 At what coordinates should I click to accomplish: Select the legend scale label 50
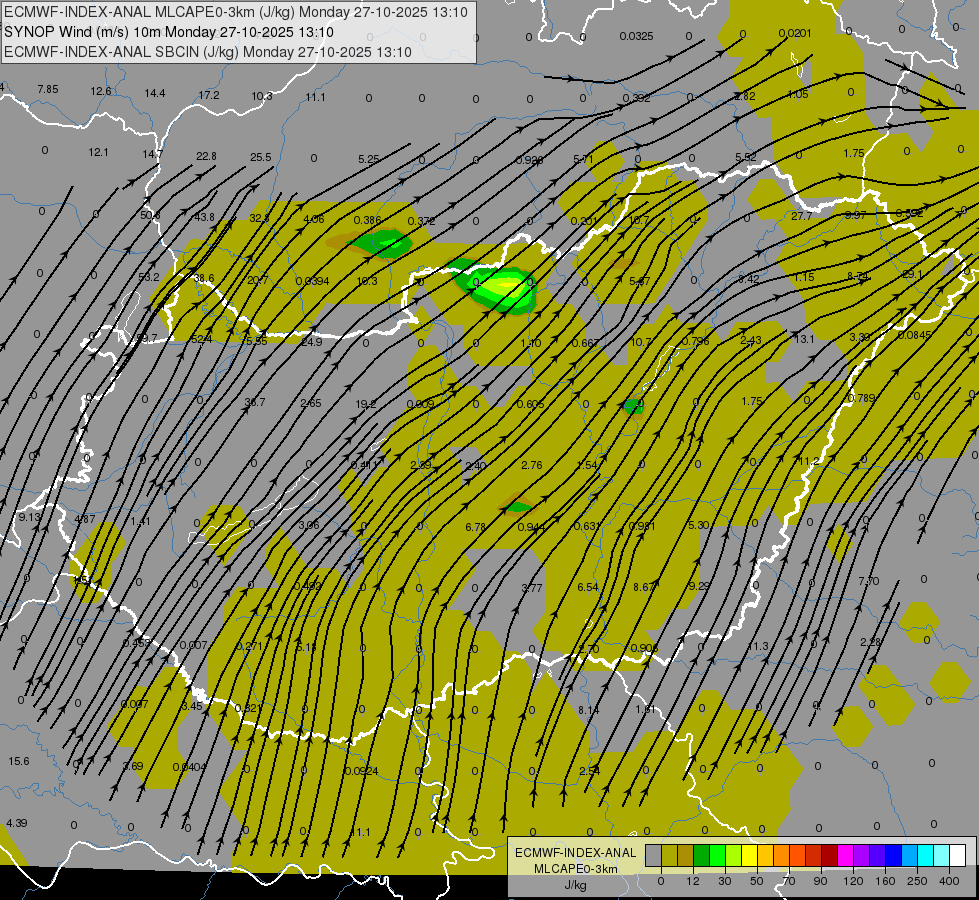757,881
